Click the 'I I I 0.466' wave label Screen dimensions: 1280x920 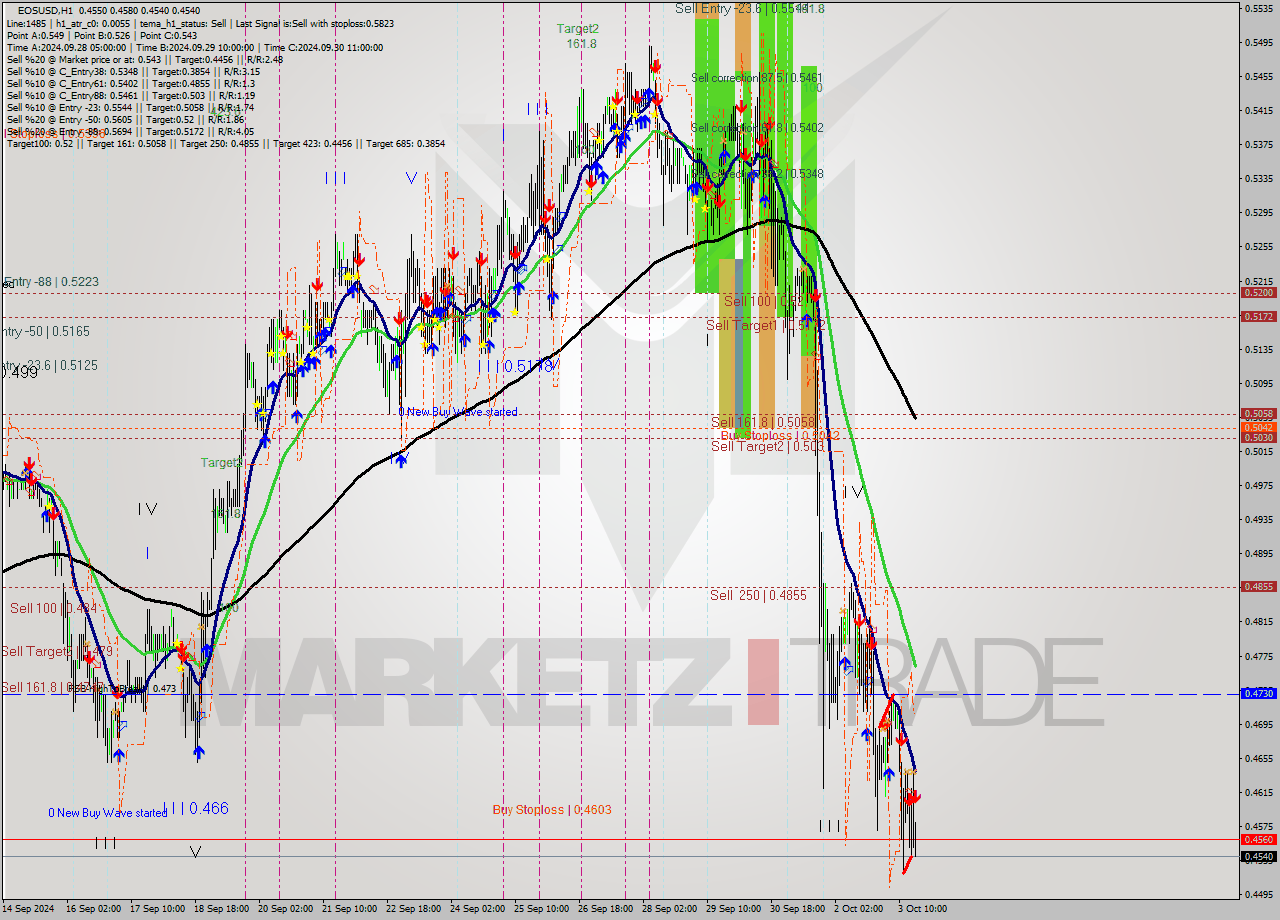tap(196, 808)
